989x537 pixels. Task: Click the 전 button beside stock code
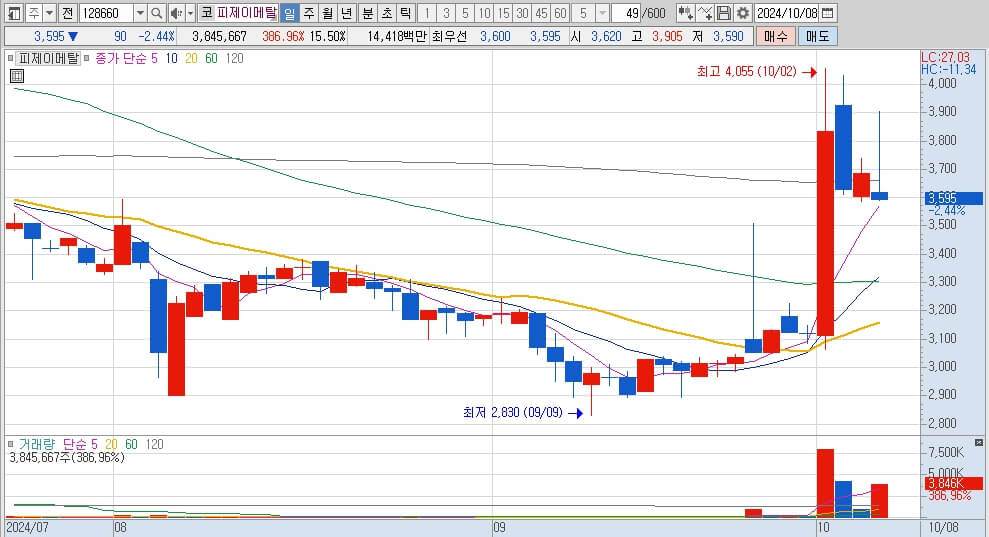tap(68, 13)
